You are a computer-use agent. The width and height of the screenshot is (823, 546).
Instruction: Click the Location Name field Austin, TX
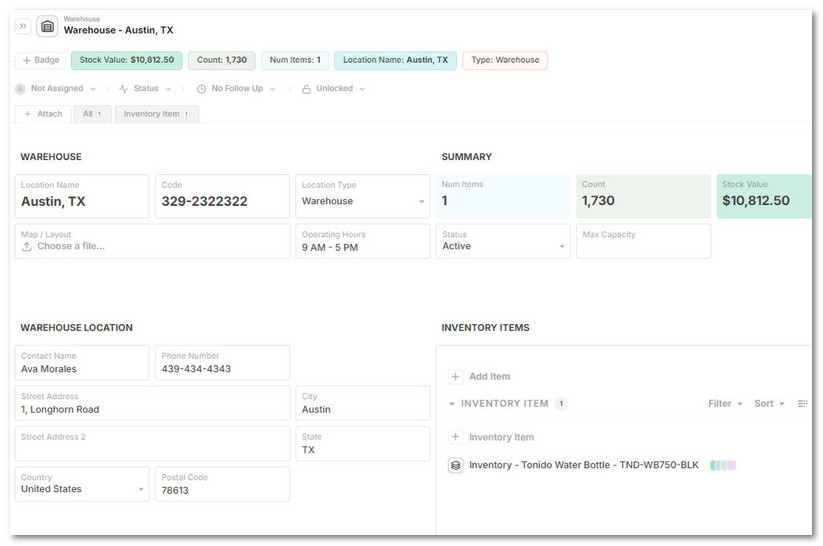82,196
